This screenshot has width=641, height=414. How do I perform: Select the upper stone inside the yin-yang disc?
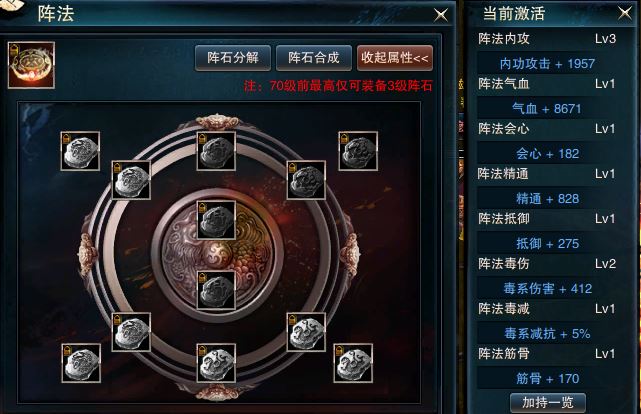point(216,220)
